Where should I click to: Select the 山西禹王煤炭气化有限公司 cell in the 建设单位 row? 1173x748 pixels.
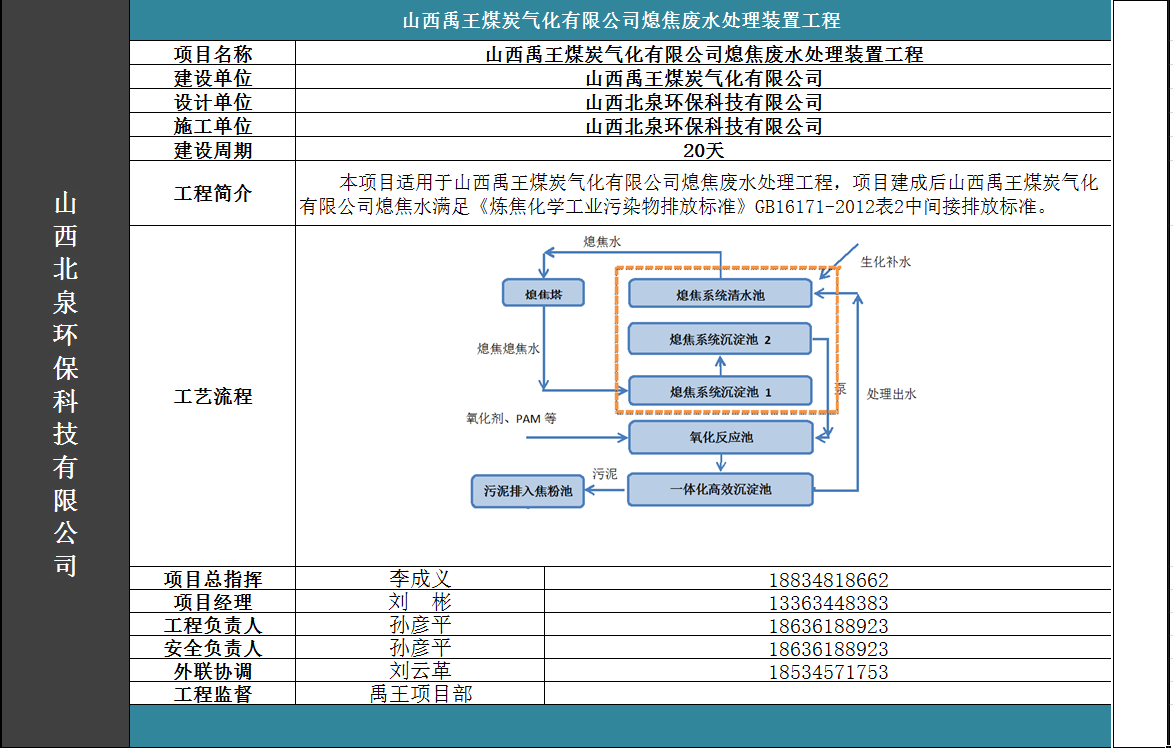703,78
